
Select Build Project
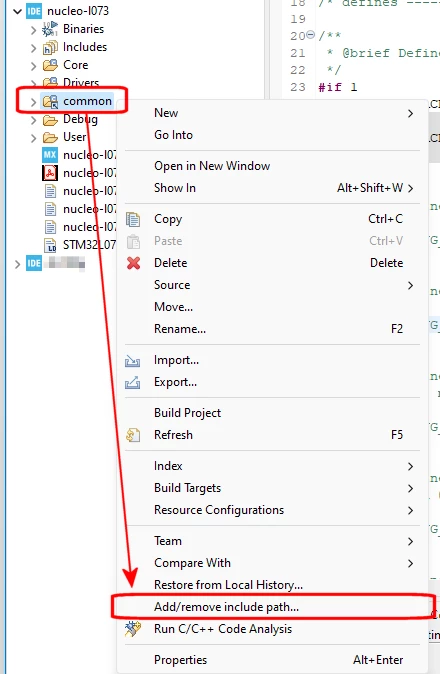click(x=272, y=413)
